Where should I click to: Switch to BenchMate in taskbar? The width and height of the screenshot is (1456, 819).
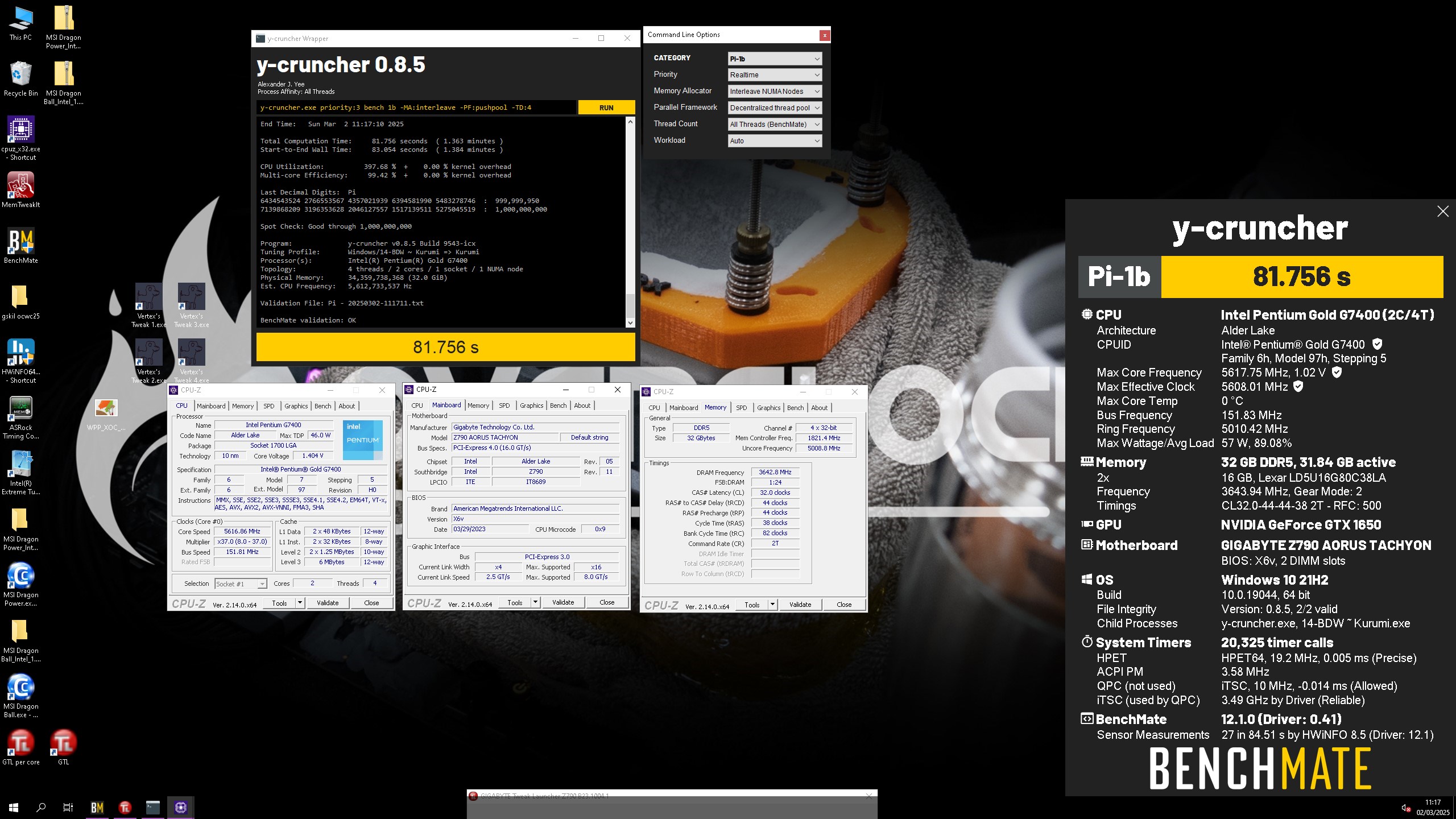coord(97,807)
